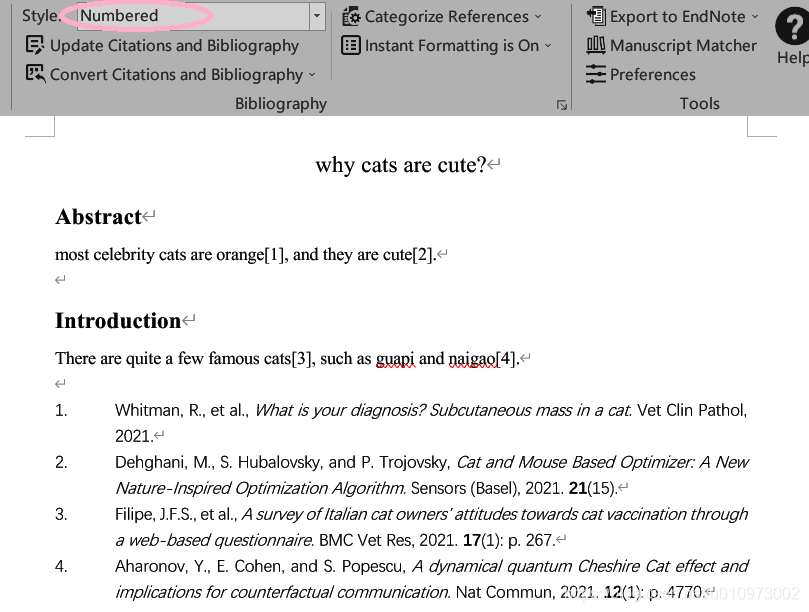Viewport: 809px width, 612px height.
Task: Click the Categorize References gear icon
Action: point(351,17)
